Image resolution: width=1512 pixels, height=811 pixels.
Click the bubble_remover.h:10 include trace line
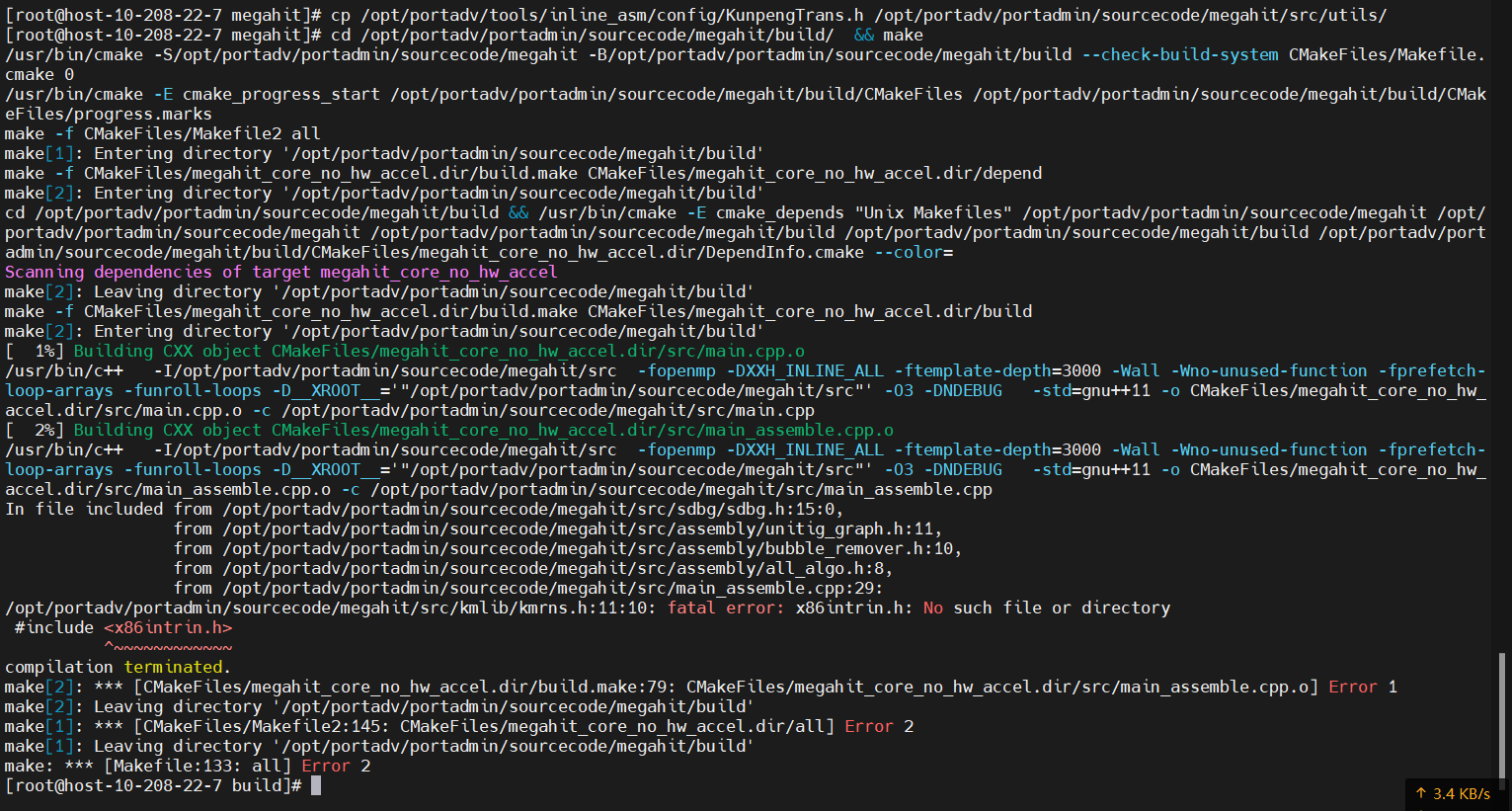click(x=568, y=548)
